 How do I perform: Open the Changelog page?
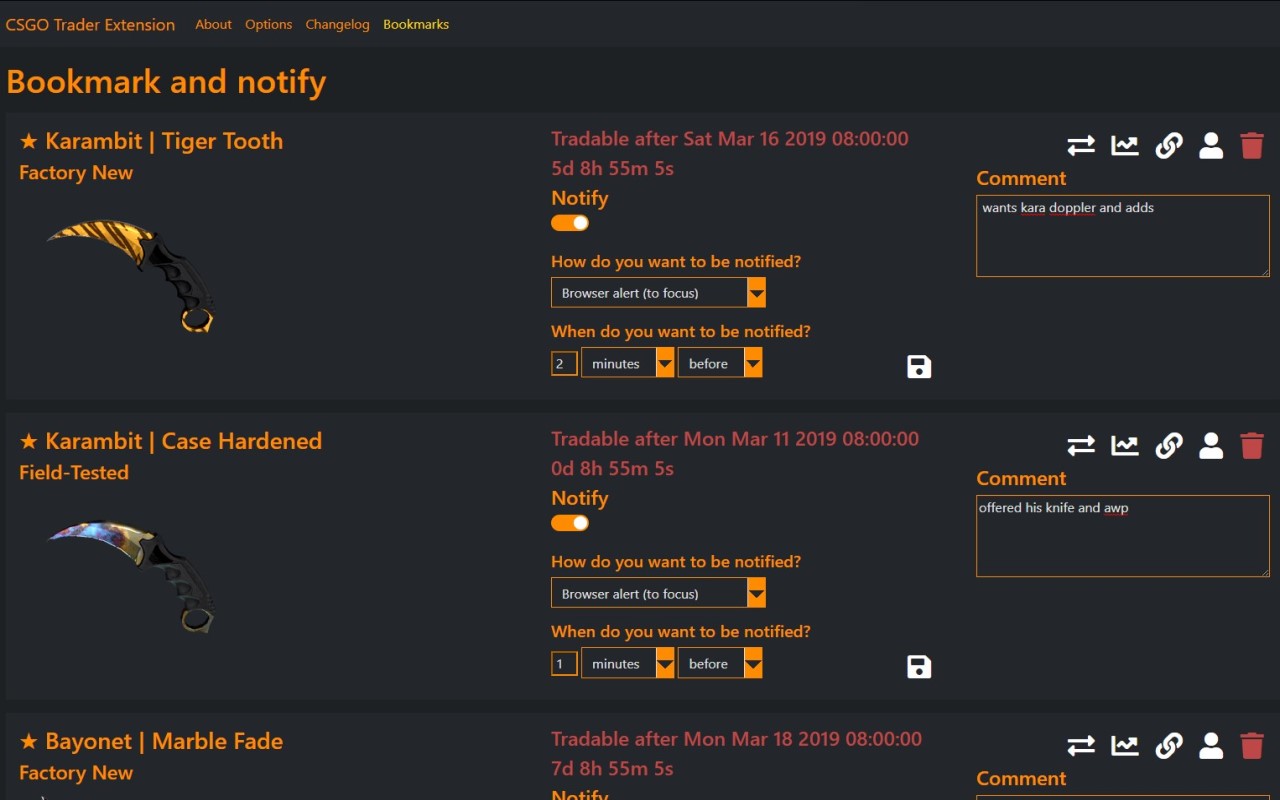[337, 24]
